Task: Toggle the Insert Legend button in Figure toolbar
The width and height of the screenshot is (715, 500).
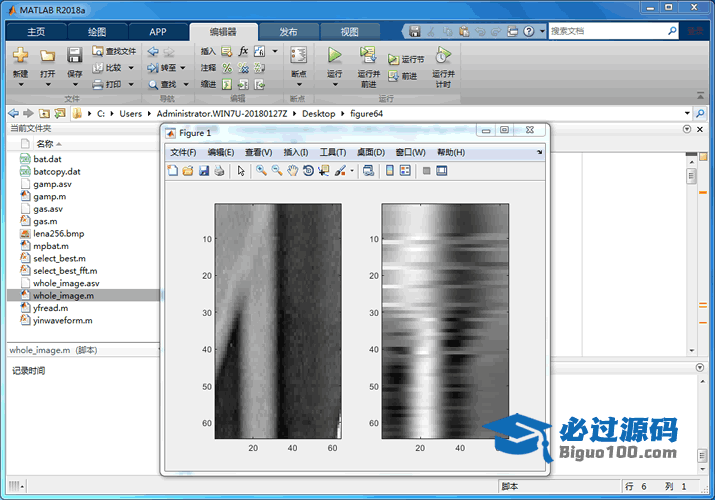Action: pos(405,171)
